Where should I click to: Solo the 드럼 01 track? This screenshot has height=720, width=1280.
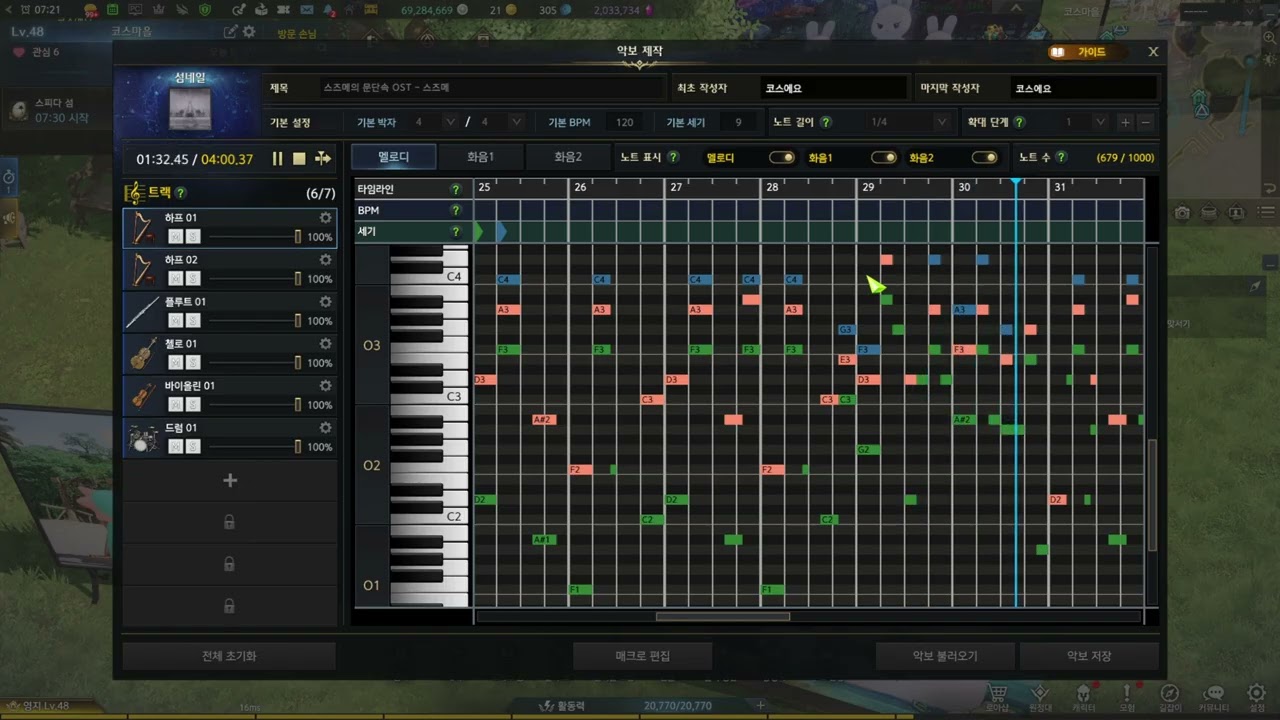point(193,447)
